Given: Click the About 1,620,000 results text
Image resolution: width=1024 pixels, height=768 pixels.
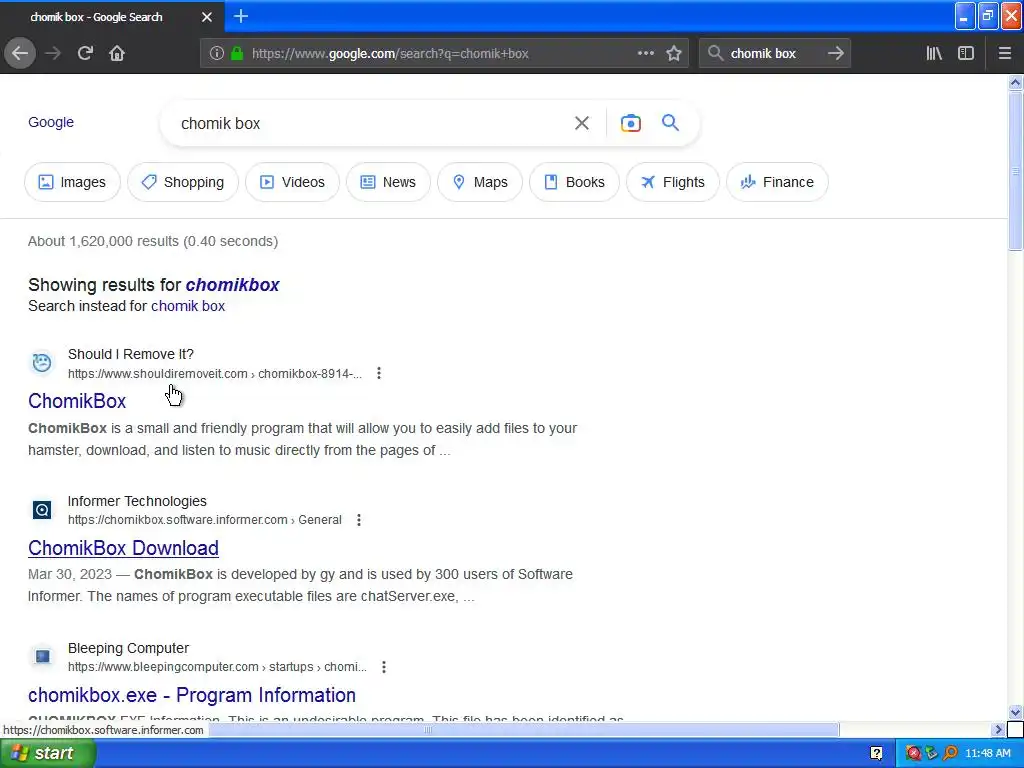Looking at the screenshot, I should point(153,241).
